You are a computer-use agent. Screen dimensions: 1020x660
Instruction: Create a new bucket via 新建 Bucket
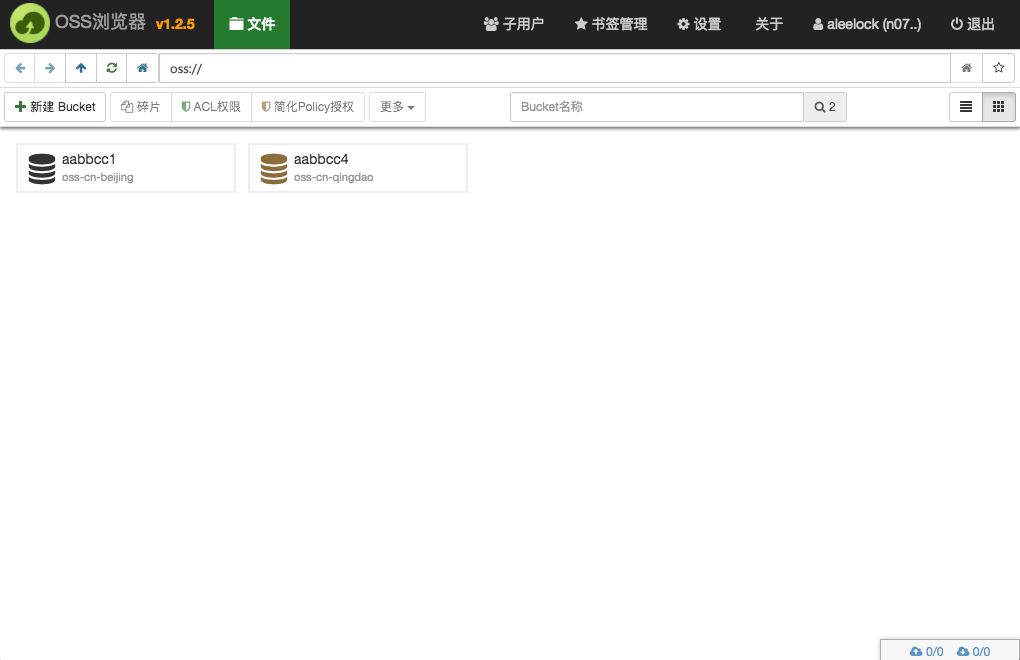tap(55, 106)
